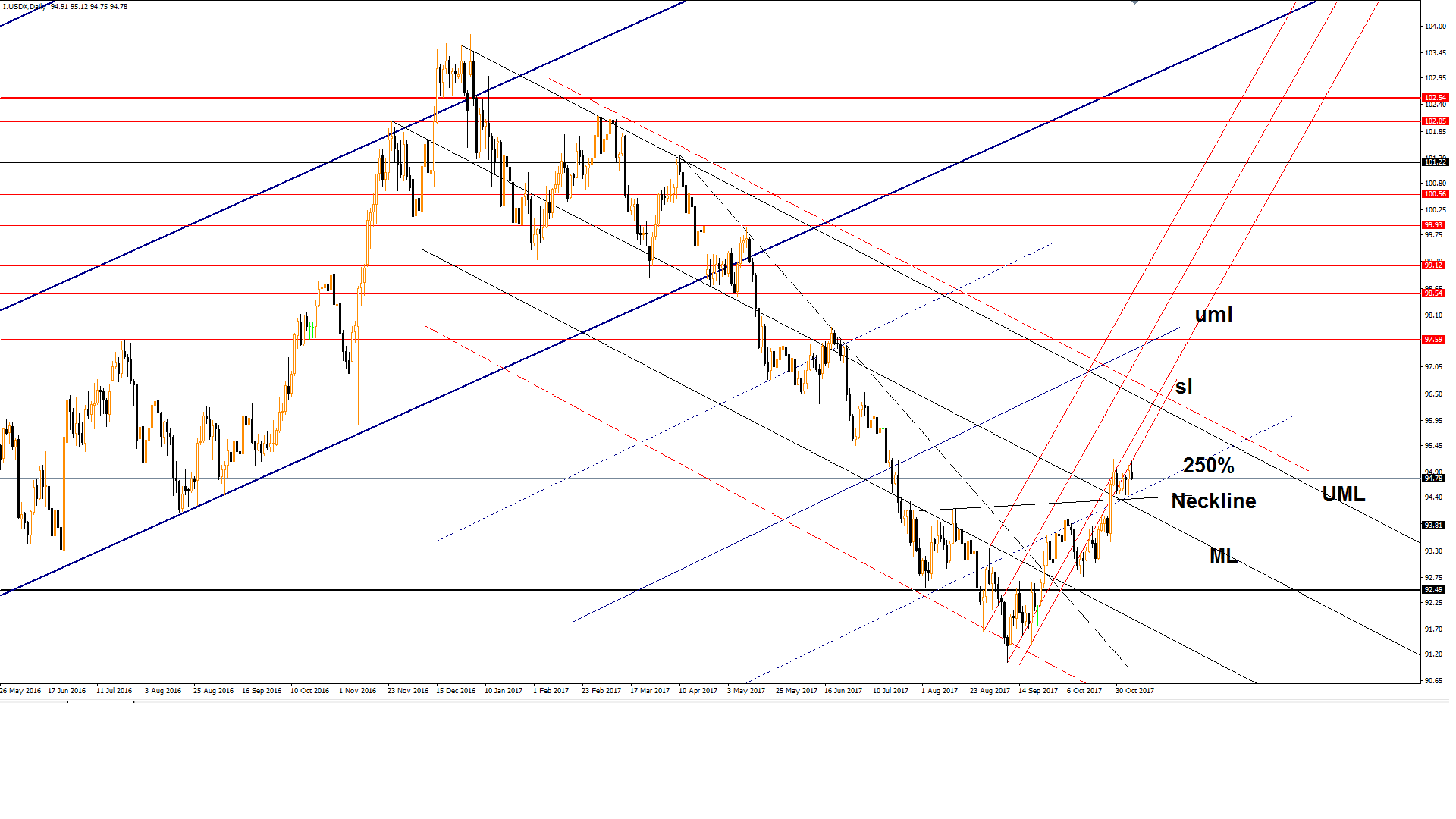Select the red 102.05 price level tag

[1435, 121]
